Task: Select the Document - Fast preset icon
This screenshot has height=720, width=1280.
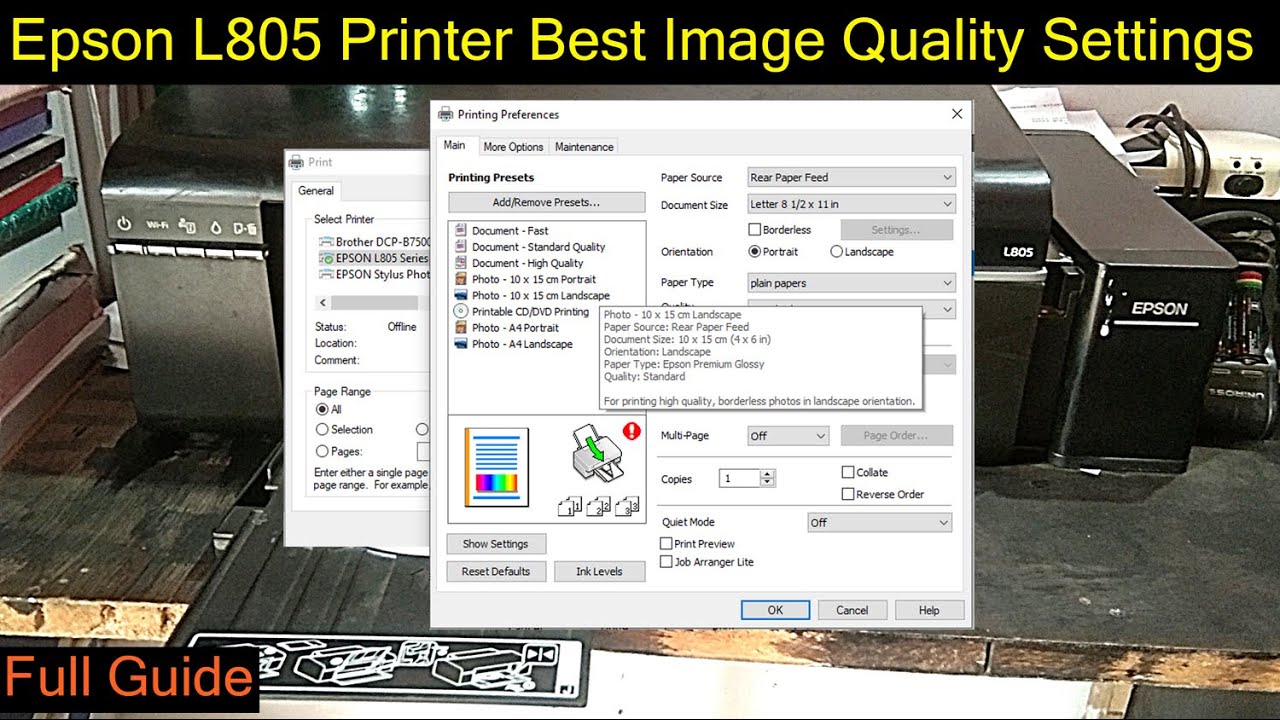Action: click(461, 230)
